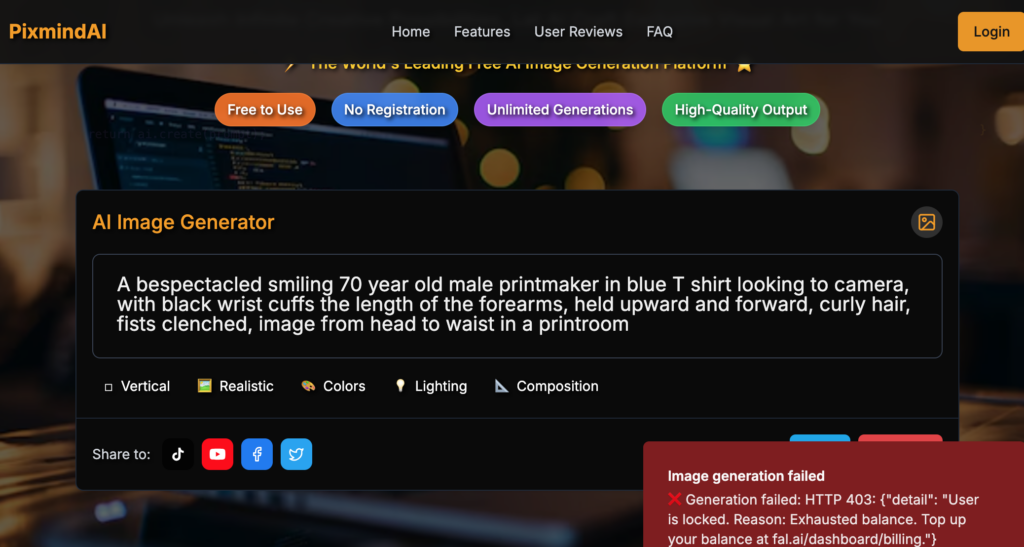This screenshot has width=1024, height=547.
Task: Focus the image prompt text box
Action: 517,306
